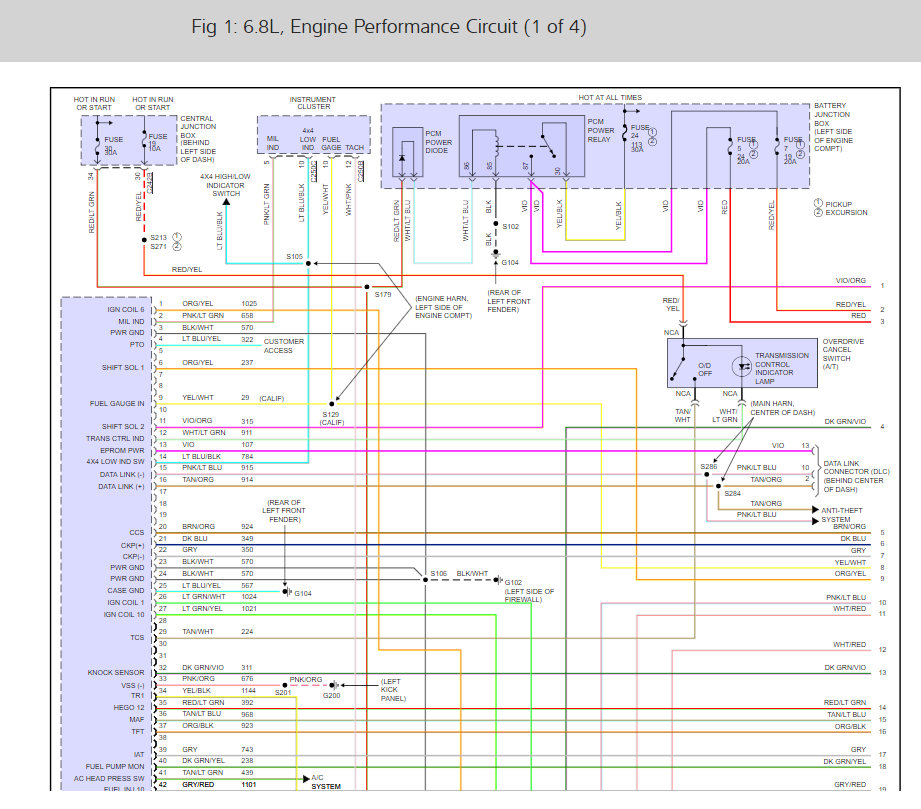The height and width of the screenshot is (809, 921).
Task: Click the S179 splice label
Action: [383, 294]
